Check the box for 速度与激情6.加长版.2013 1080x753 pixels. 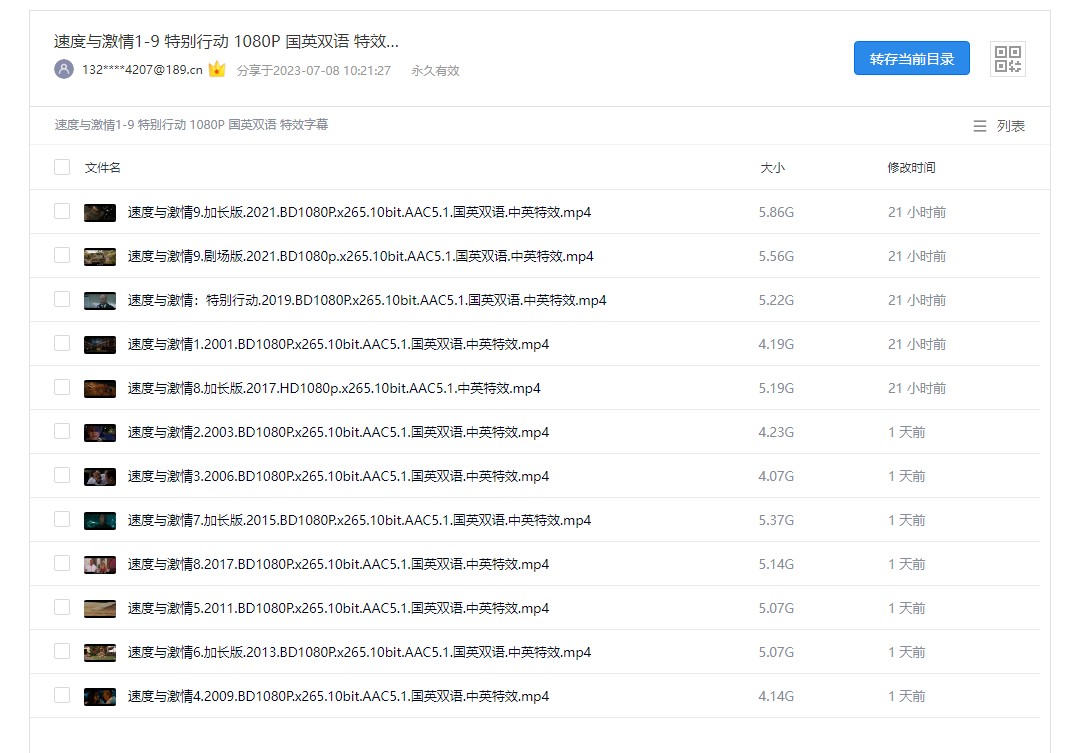pyautogui.click(x=62, y=652)
